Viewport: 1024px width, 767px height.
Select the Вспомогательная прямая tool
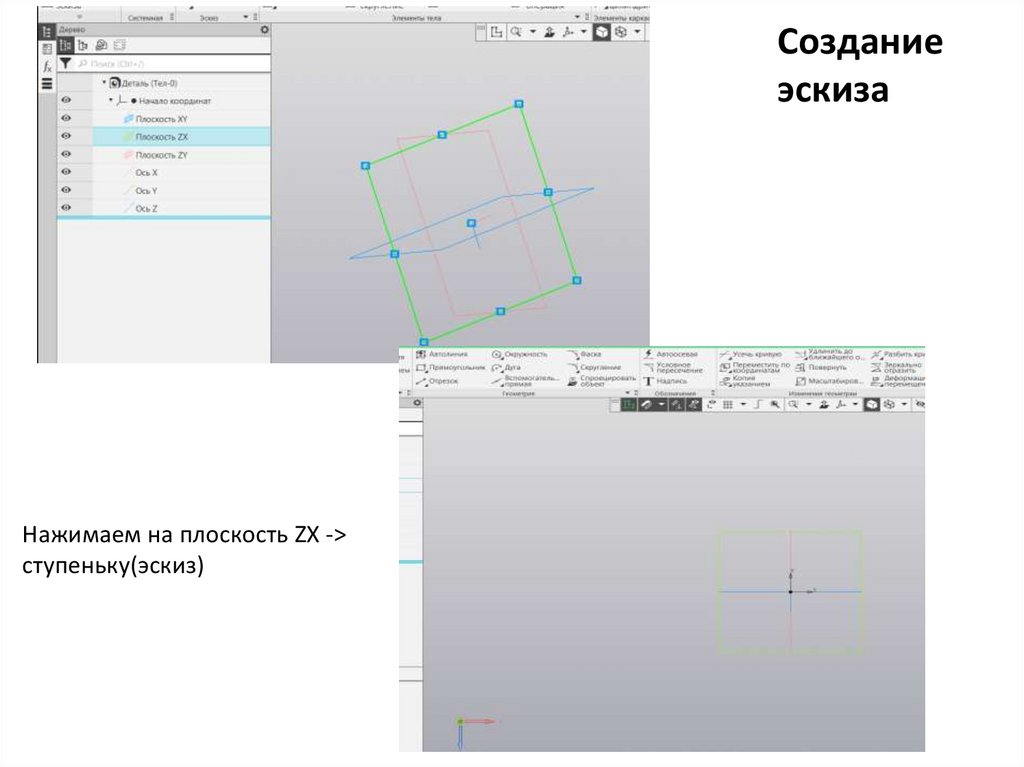[525, 381]
